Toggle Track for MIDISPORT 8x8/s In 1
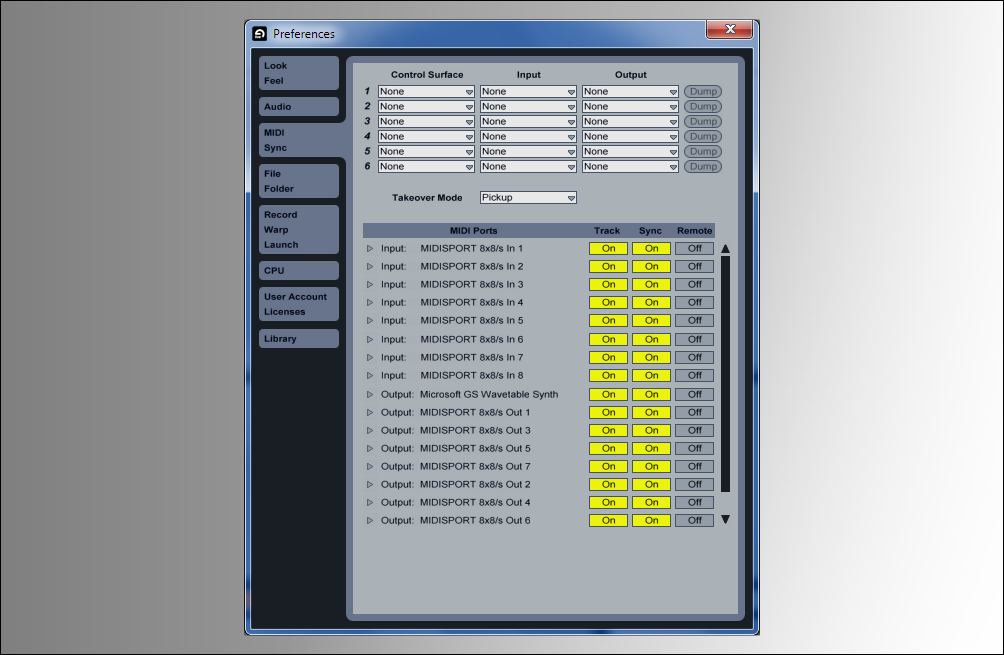 (x=608, y=248)
